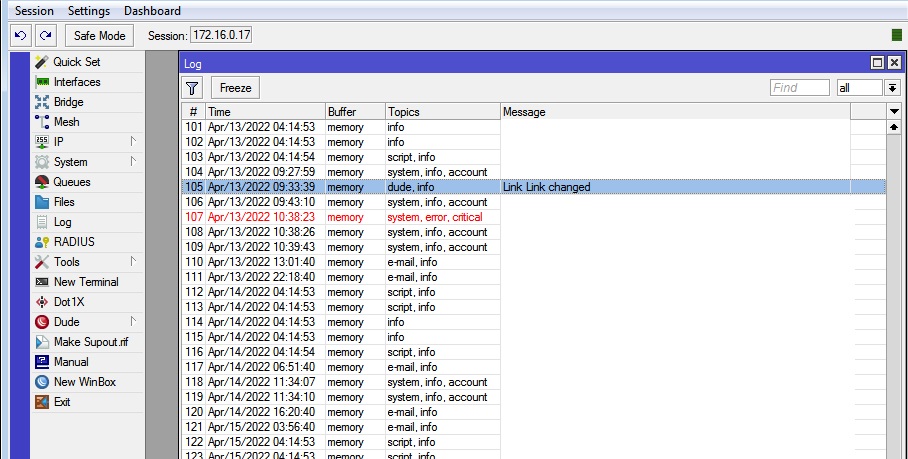Open the column chooser dropdown arrow
The height and width of the screenshot is (459, 908).
click(894, 112)
